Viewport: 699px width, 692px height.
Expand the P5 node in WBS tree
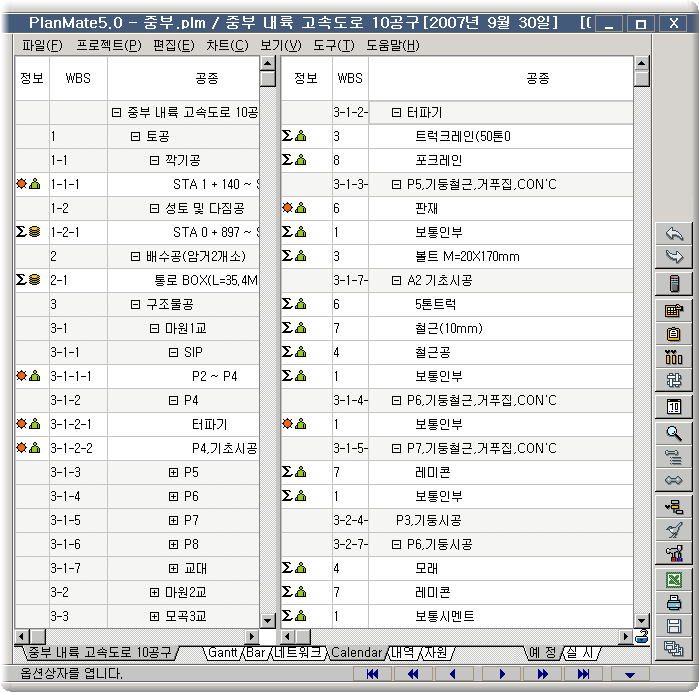pyautogui.click(x=174, y=472)
